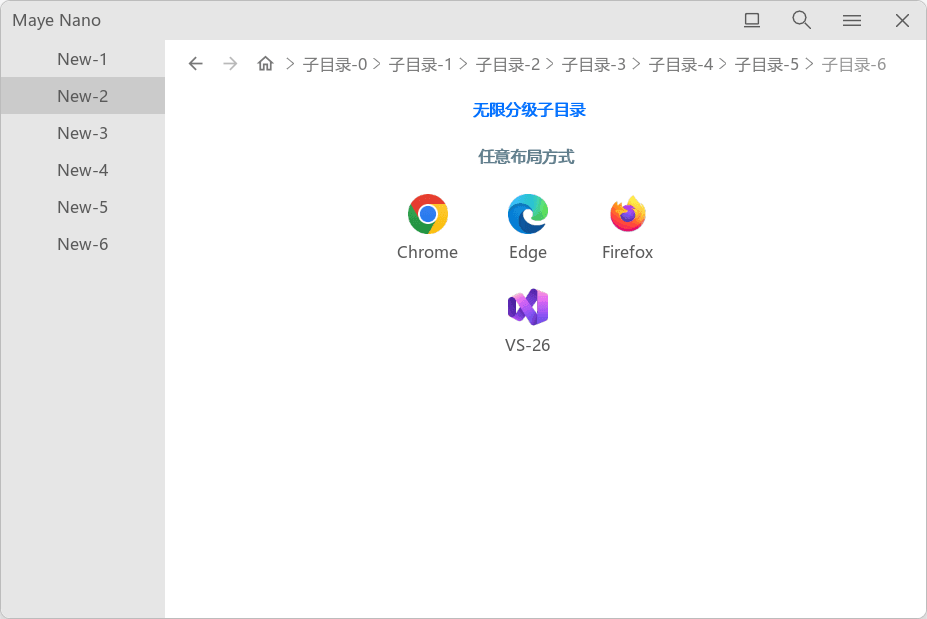Open the VS-26 Visual Studio shortcut
Image resolution: width=927 pixels, height=619 pixels.
point(528,307)
